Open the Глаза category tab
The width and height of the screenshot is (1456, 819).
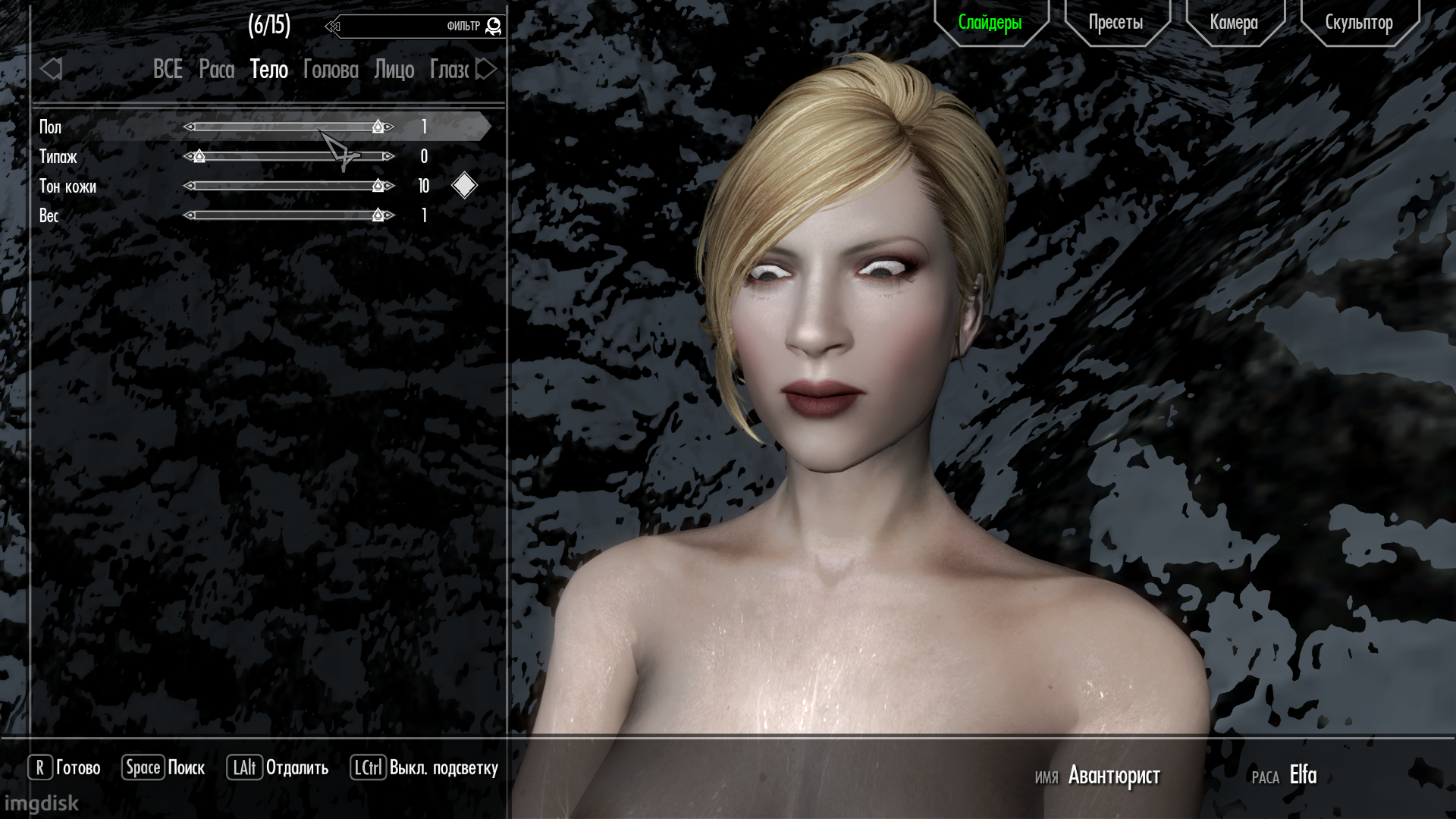[449, 70]
